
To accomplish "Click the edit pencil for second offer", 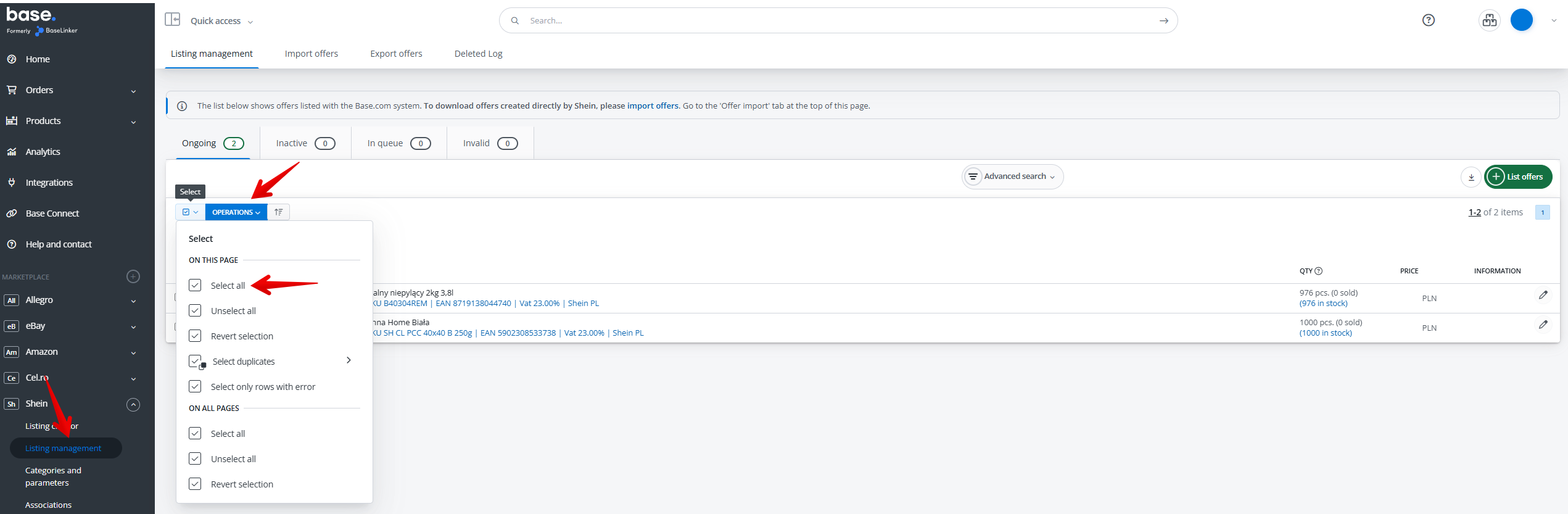I will pos(1543,325).
